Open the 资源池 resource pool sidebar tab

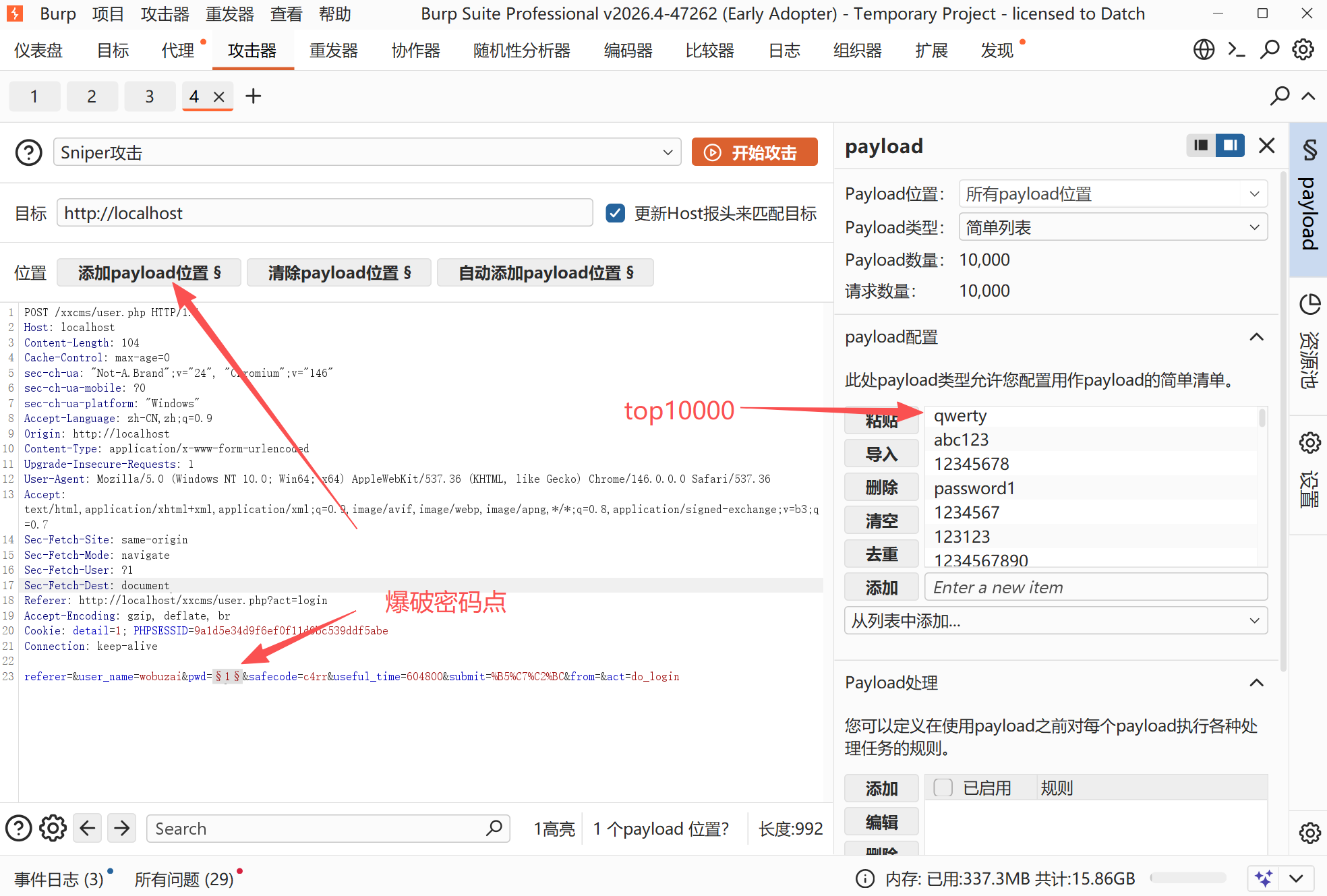coord(1309,340)
